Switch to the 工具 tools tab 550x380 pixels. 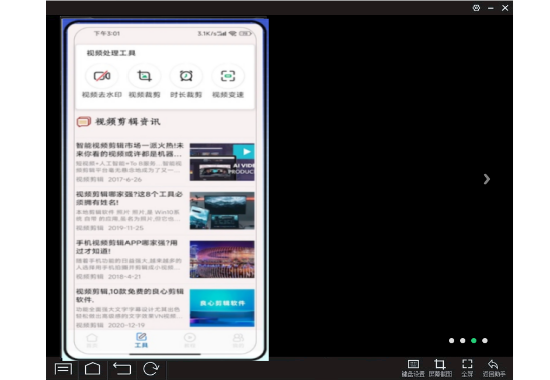pos(141,340)
